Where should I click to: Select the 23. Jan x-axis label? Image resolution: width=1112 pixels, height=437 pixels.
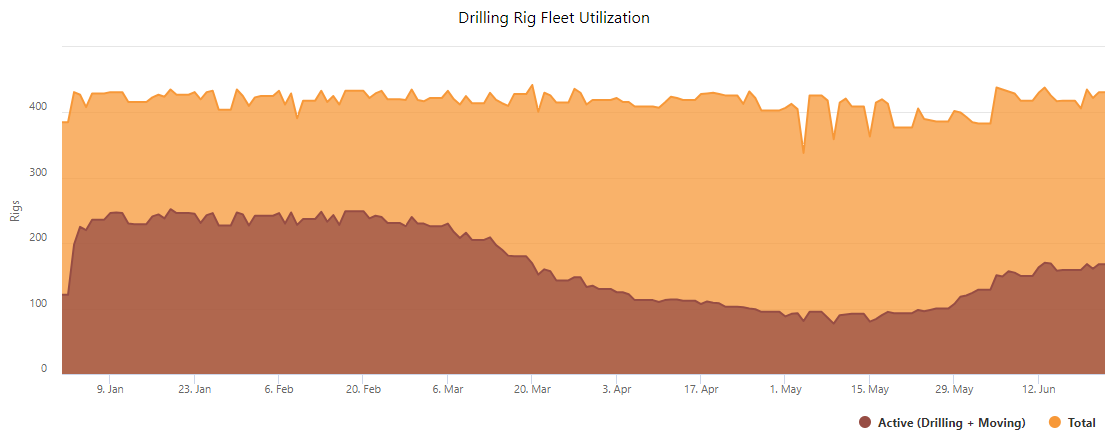click(x=194, y=389)
